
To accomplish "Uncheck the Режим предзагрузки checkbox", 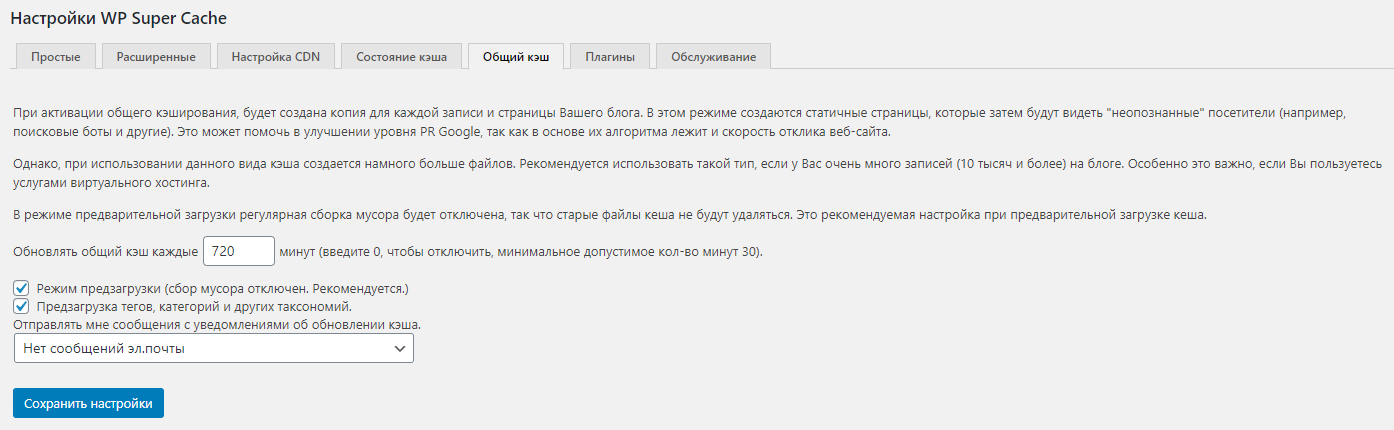I will [x=21, y=288].
